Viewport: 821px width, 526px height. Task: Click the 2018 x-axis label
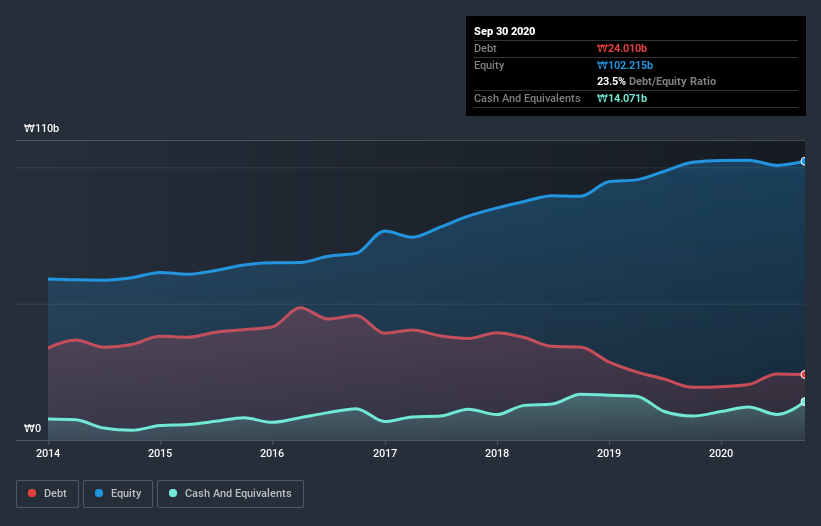click(x=497, y=453)
